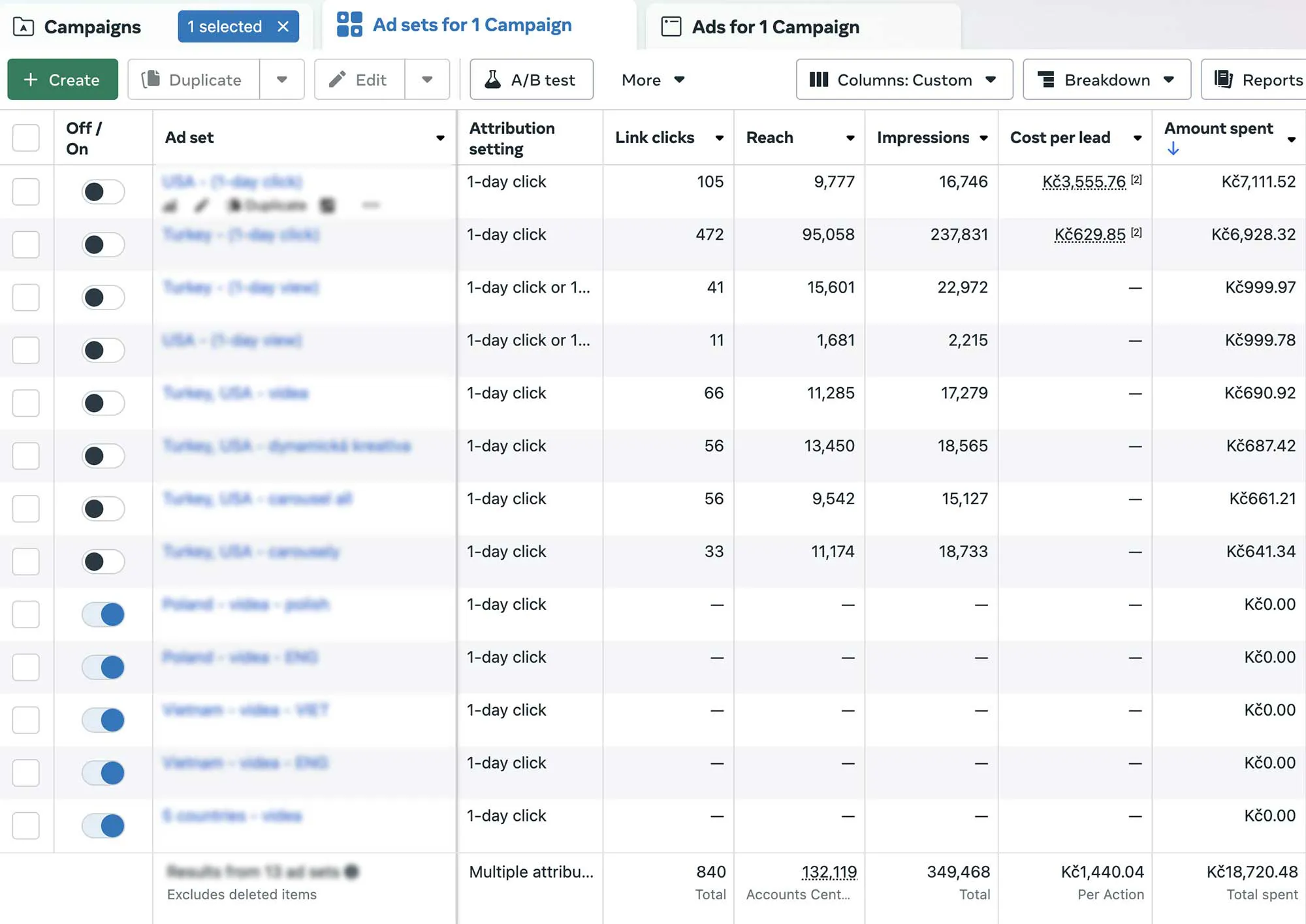Tick the checkbox for the Kč641.34 row

26,562
